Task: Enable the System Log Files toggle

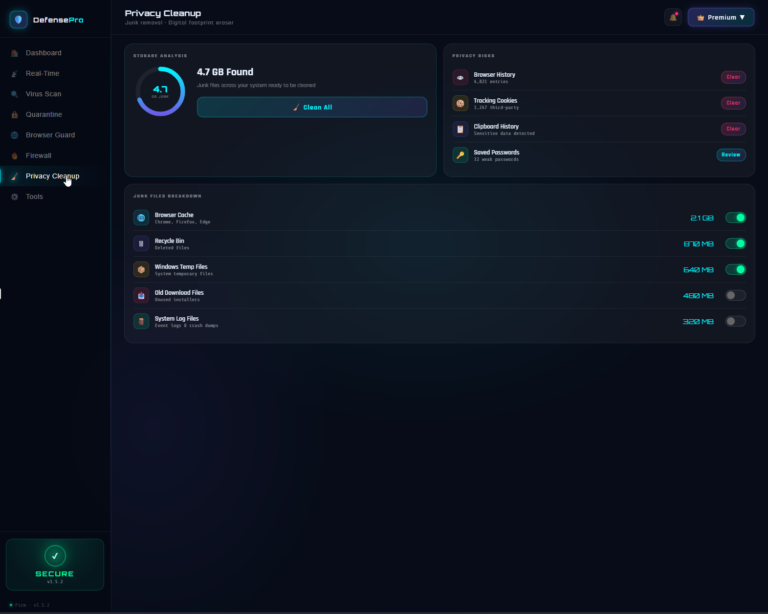Action: 735,322
